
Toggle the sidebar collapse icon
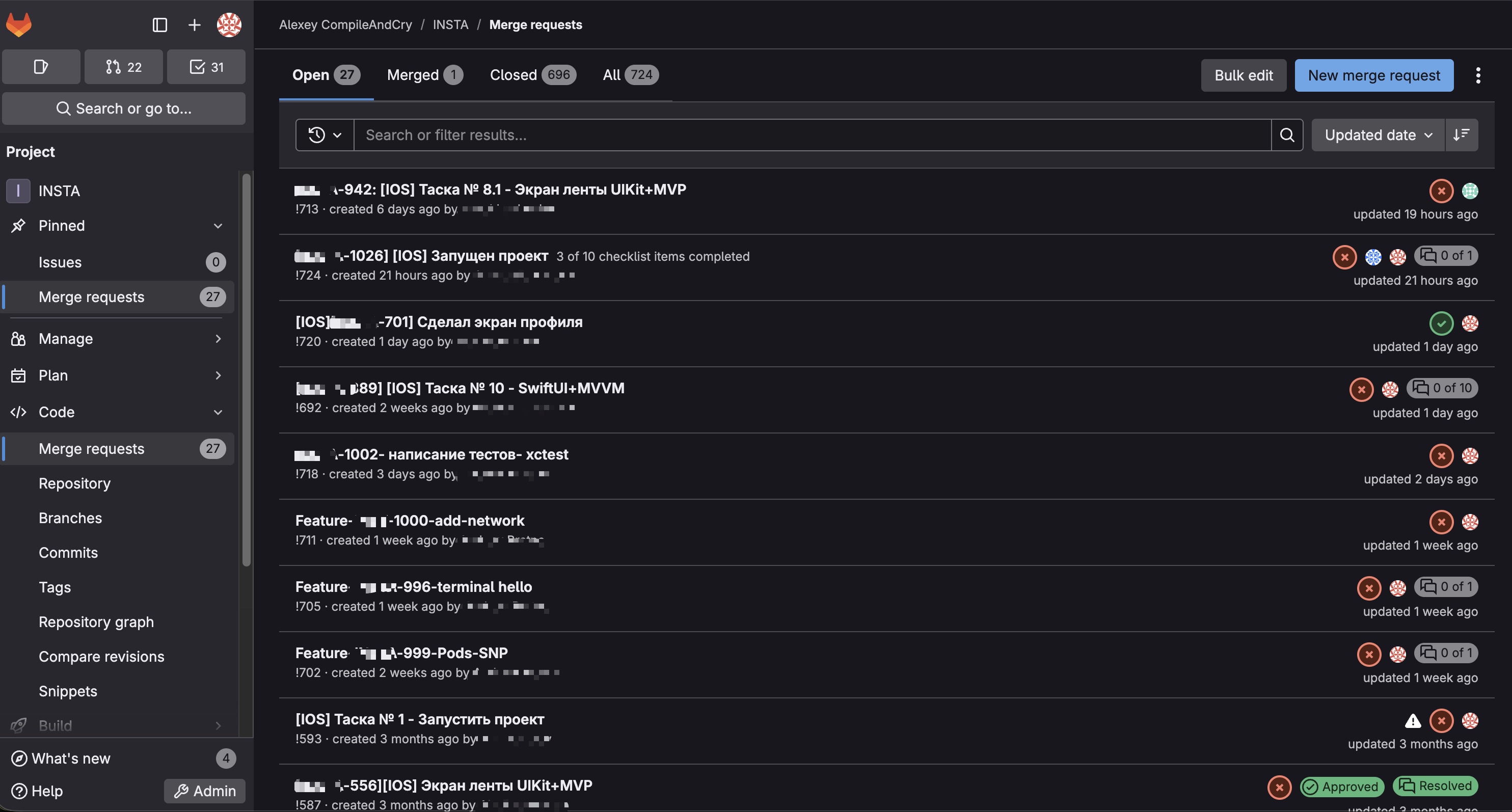pos(159,24)
